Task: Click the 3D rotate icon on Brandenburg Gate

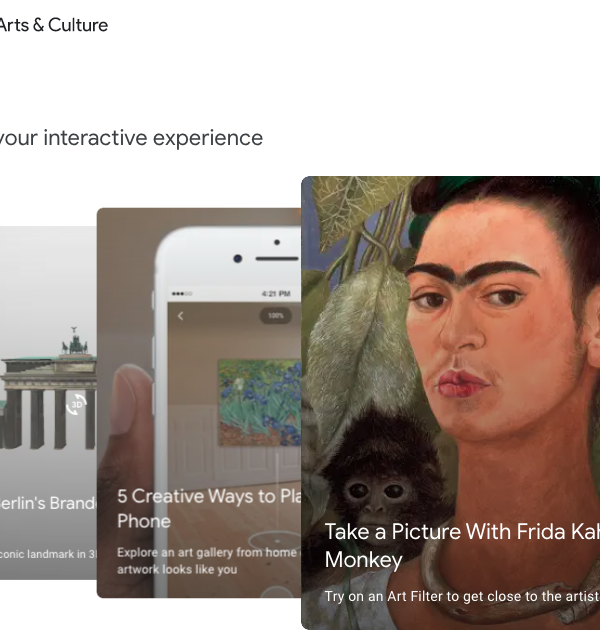Action: pos(76,405)
